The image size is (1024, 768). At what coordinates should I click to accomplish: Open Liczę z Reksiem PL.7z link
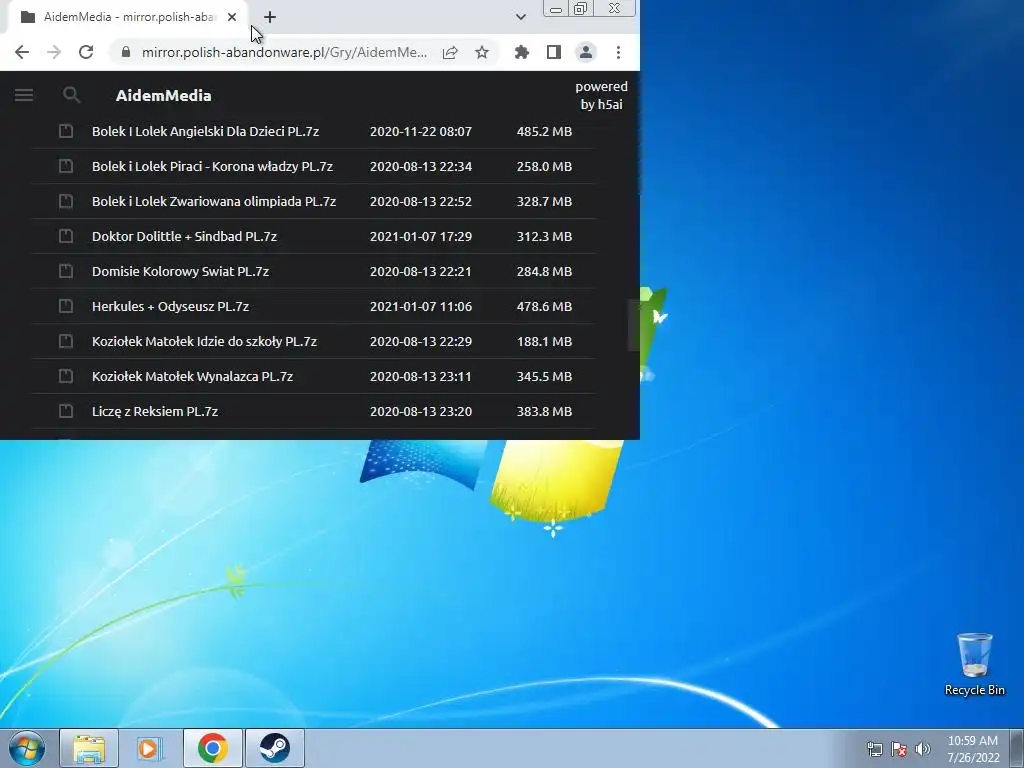[x=155, y=411]
